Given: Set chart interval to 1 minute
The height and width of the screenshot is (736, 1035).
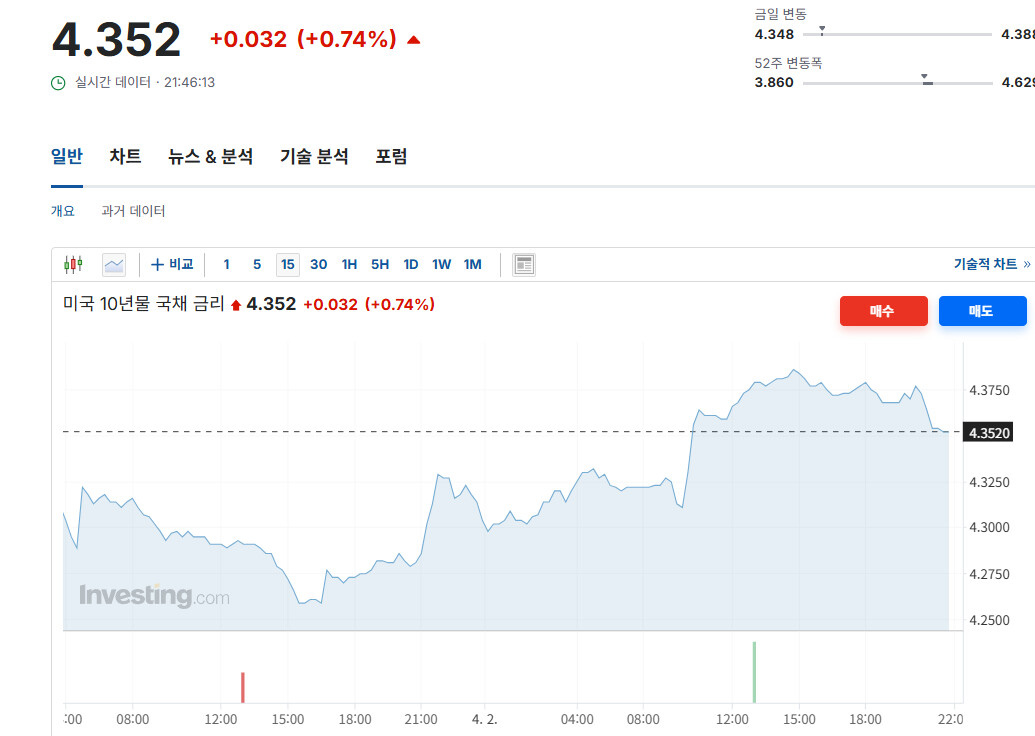Looking at the screenshot, I should point(226,265).
